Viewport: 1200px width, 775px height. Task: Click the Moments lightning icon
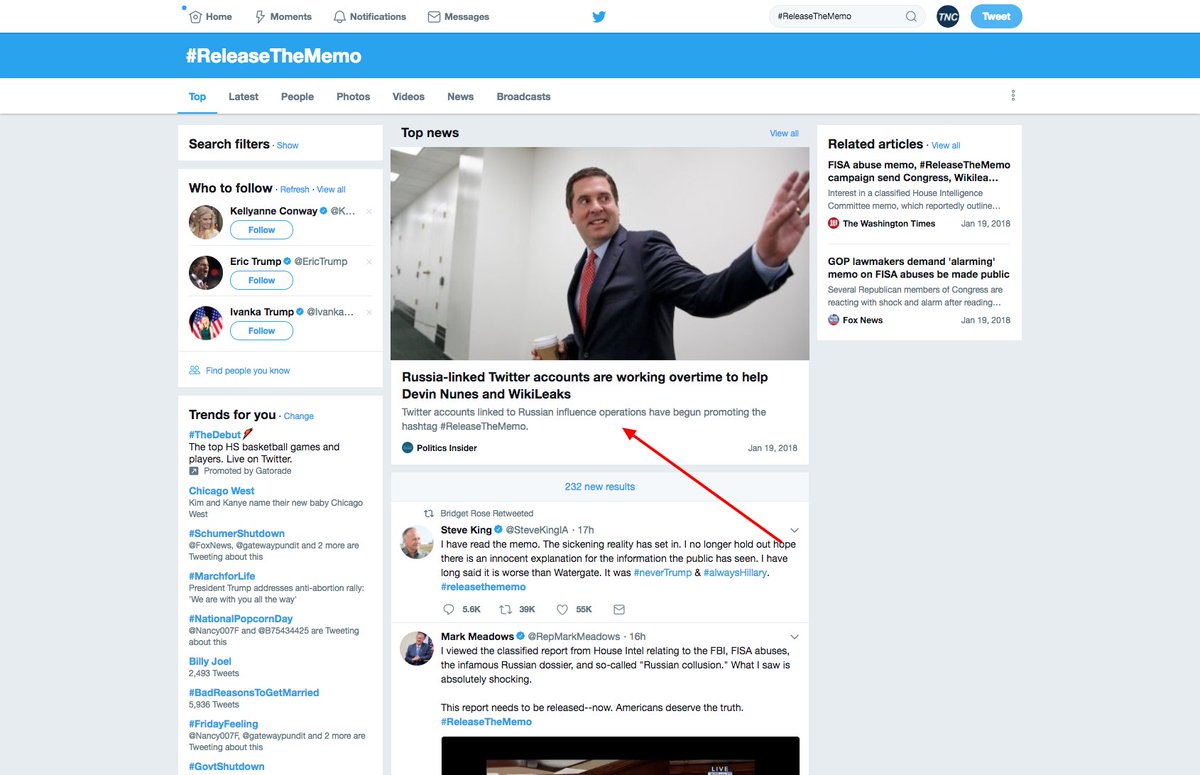pyautogui.click(x=260, y=16)
